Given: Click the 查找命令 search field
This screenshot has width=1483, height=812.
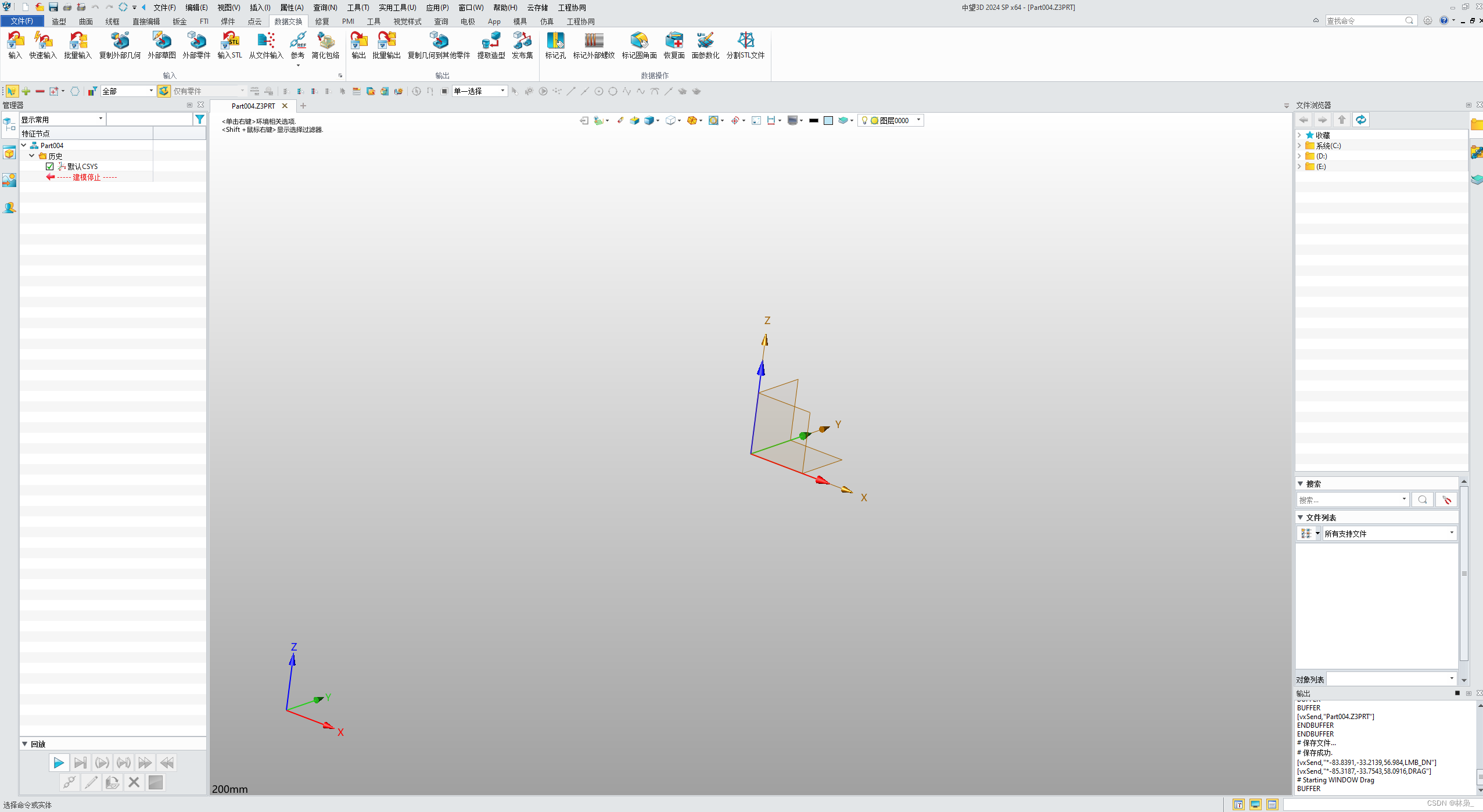Looking at the screenshot, I should click(1363, 21).
